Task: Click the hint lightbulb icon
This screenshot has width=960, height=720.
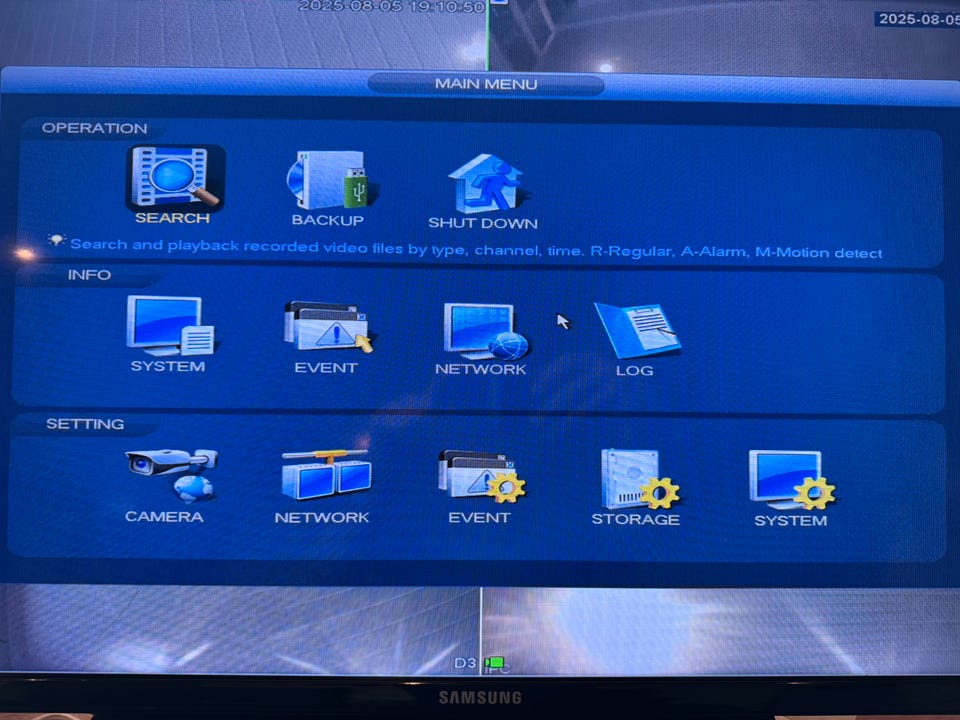Action: pos(56,240)
